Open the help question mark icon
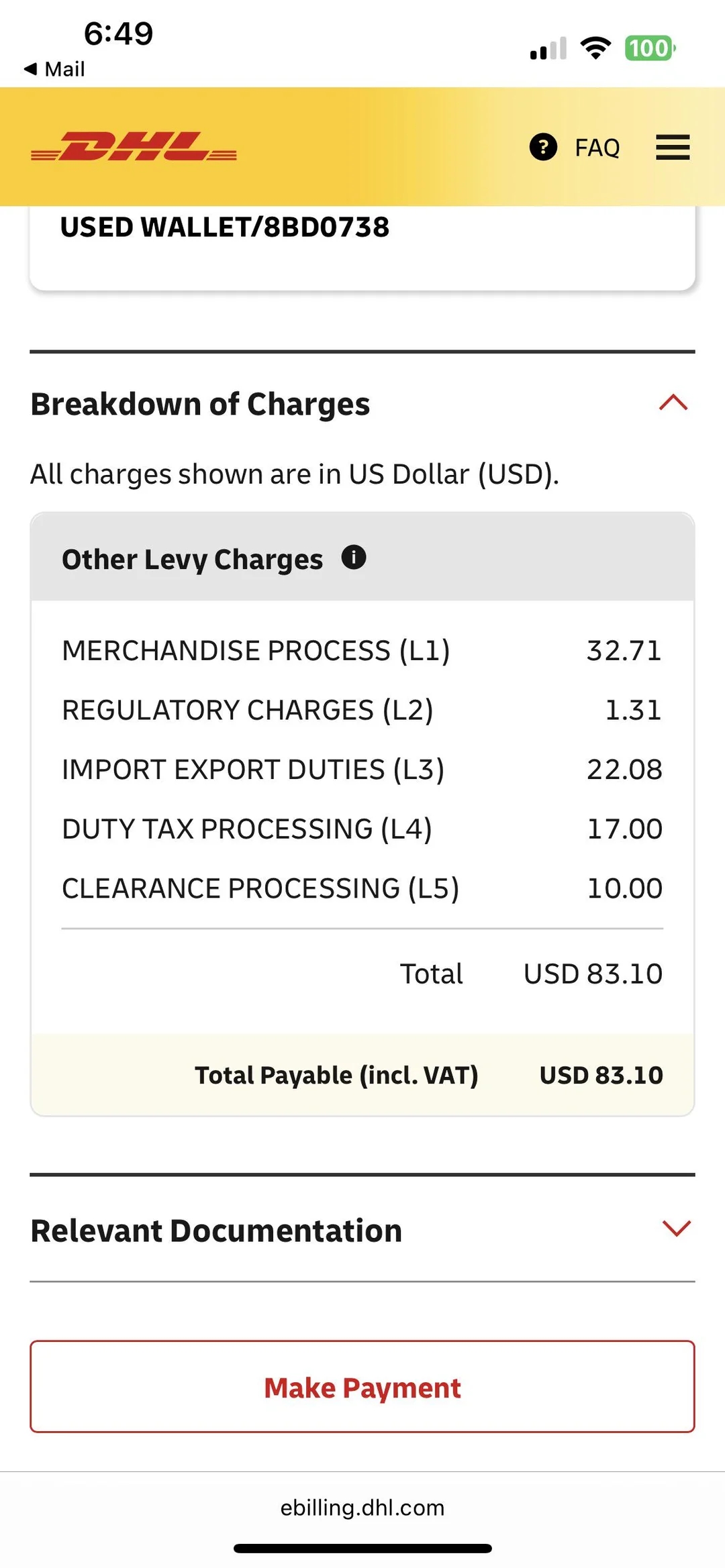 543,147
